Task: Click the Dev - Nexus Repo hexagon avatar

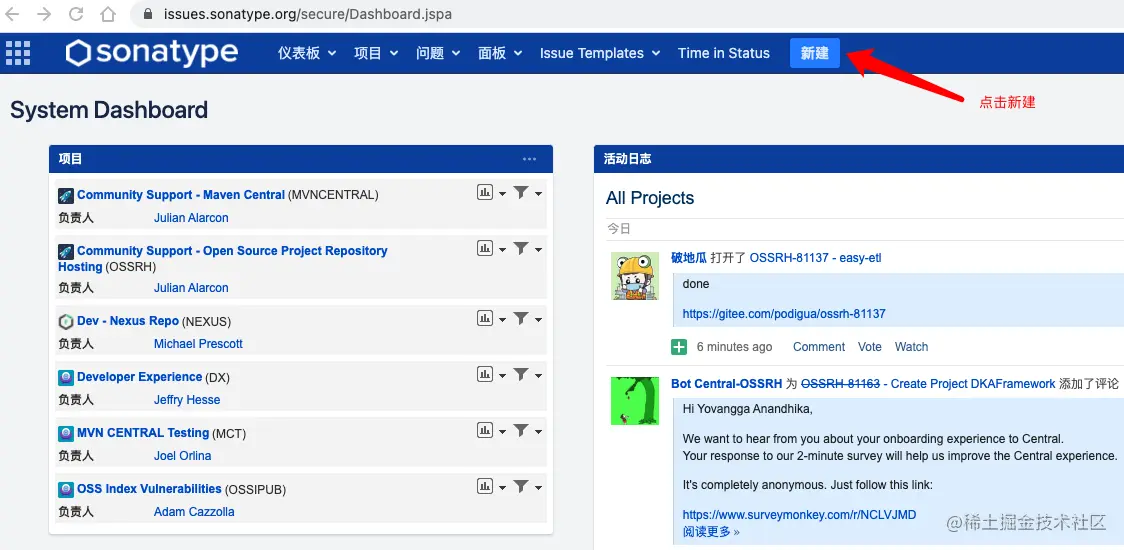Action: pyautogui.click(x=66, y=321)
